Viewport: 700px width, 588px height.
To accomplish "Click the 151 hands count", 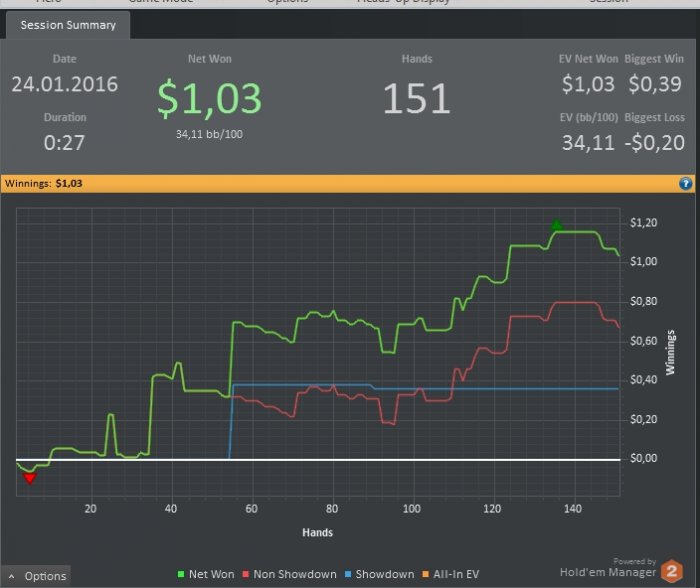I will pyautogui.click(x=417, y=98).
